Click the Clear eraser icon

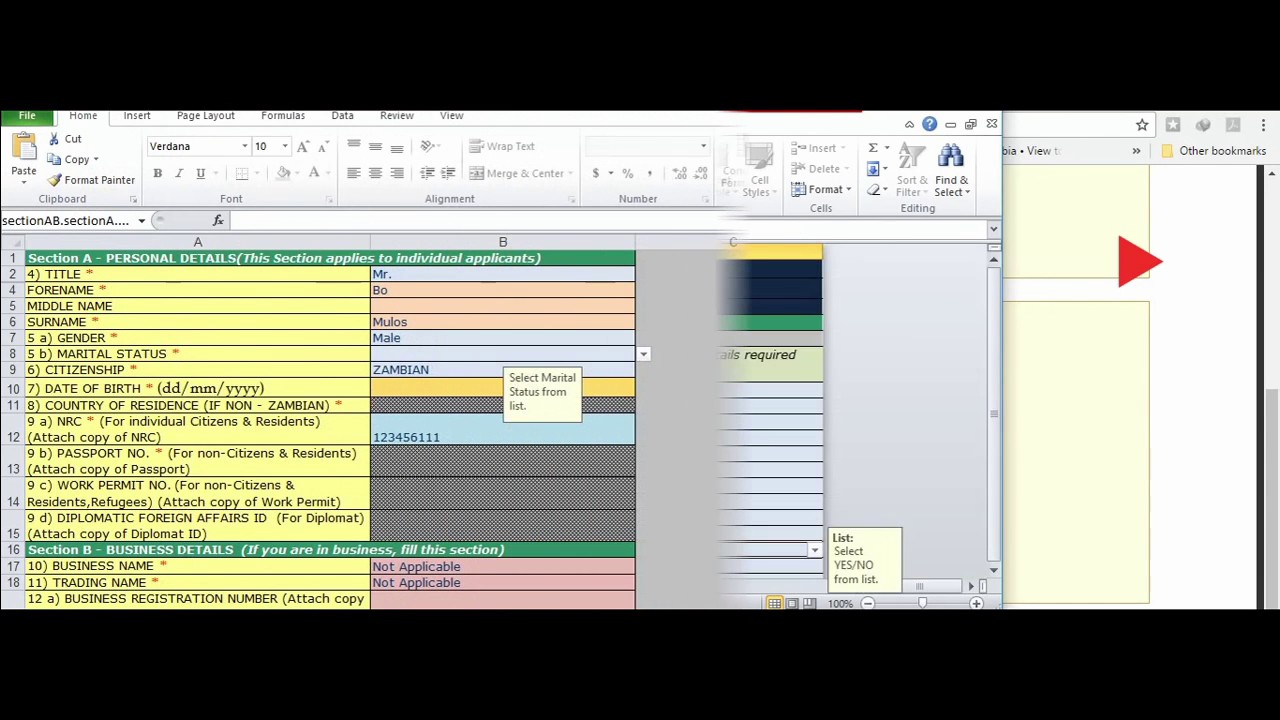coord(873,191)
